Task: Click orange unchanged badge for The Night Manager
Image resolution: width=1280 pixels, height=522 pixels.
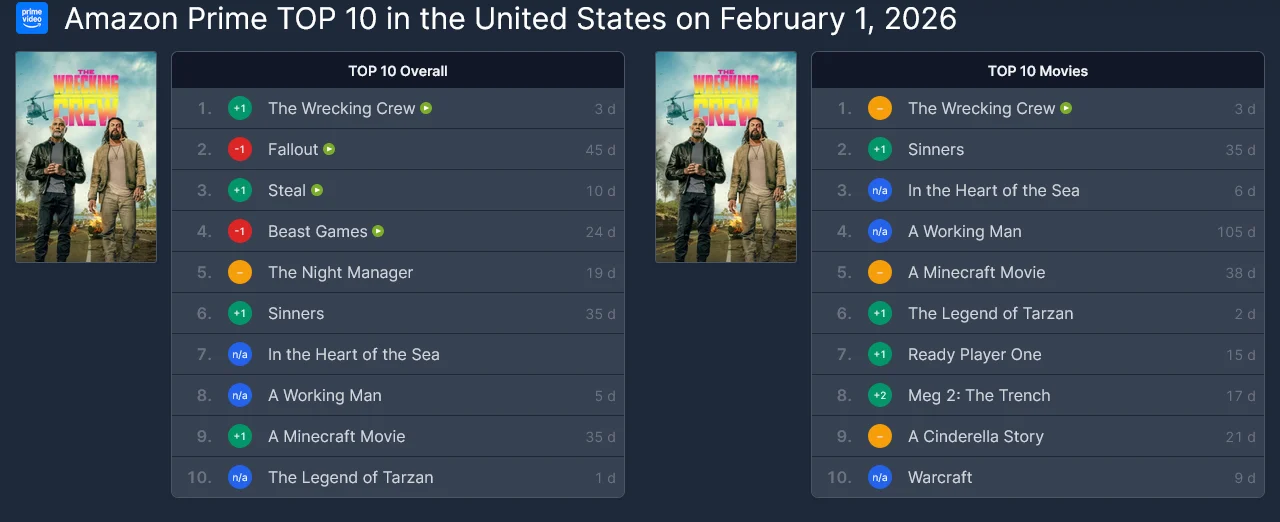Action: tap(240, 272)
